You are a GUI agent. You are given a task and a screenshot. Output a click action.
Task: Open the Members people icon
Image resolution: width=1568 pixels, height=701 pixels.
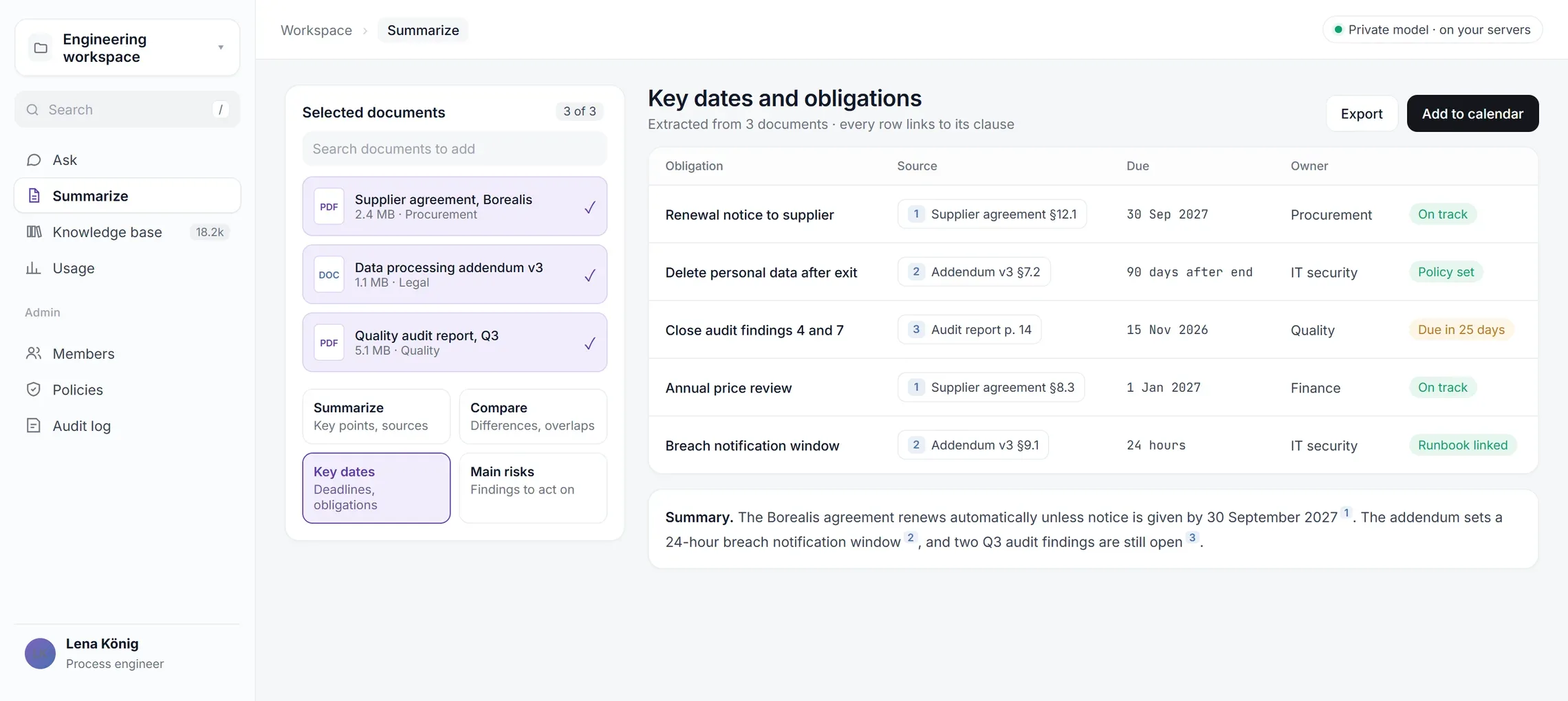[x=34, y=353]
